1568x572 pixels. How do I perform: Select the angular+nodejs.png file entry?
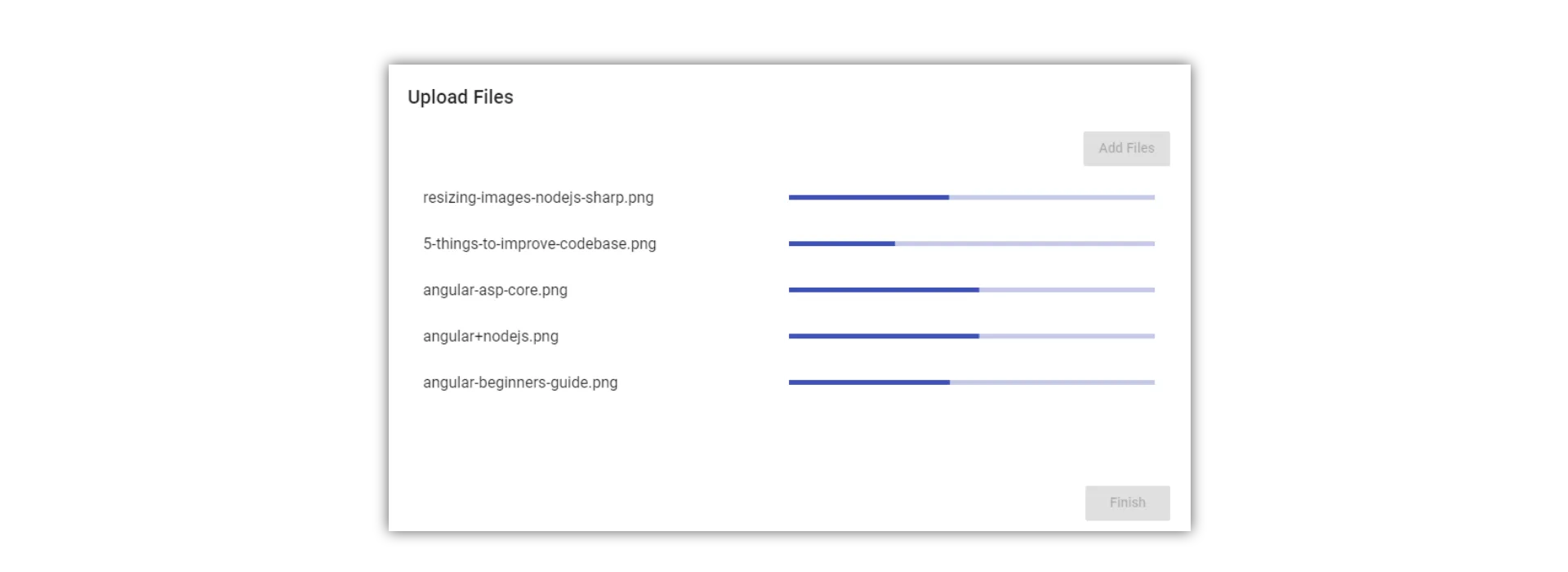click(491, 336)
